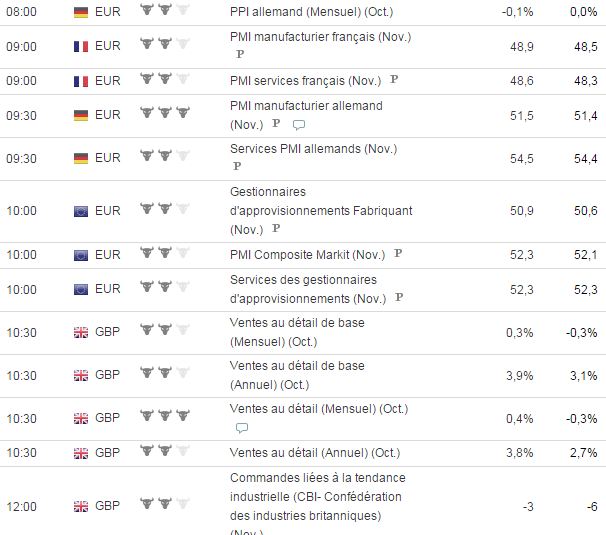Click preliminary 'P' icon beside PMI services français
606x535 pixels.
(394, 80)
